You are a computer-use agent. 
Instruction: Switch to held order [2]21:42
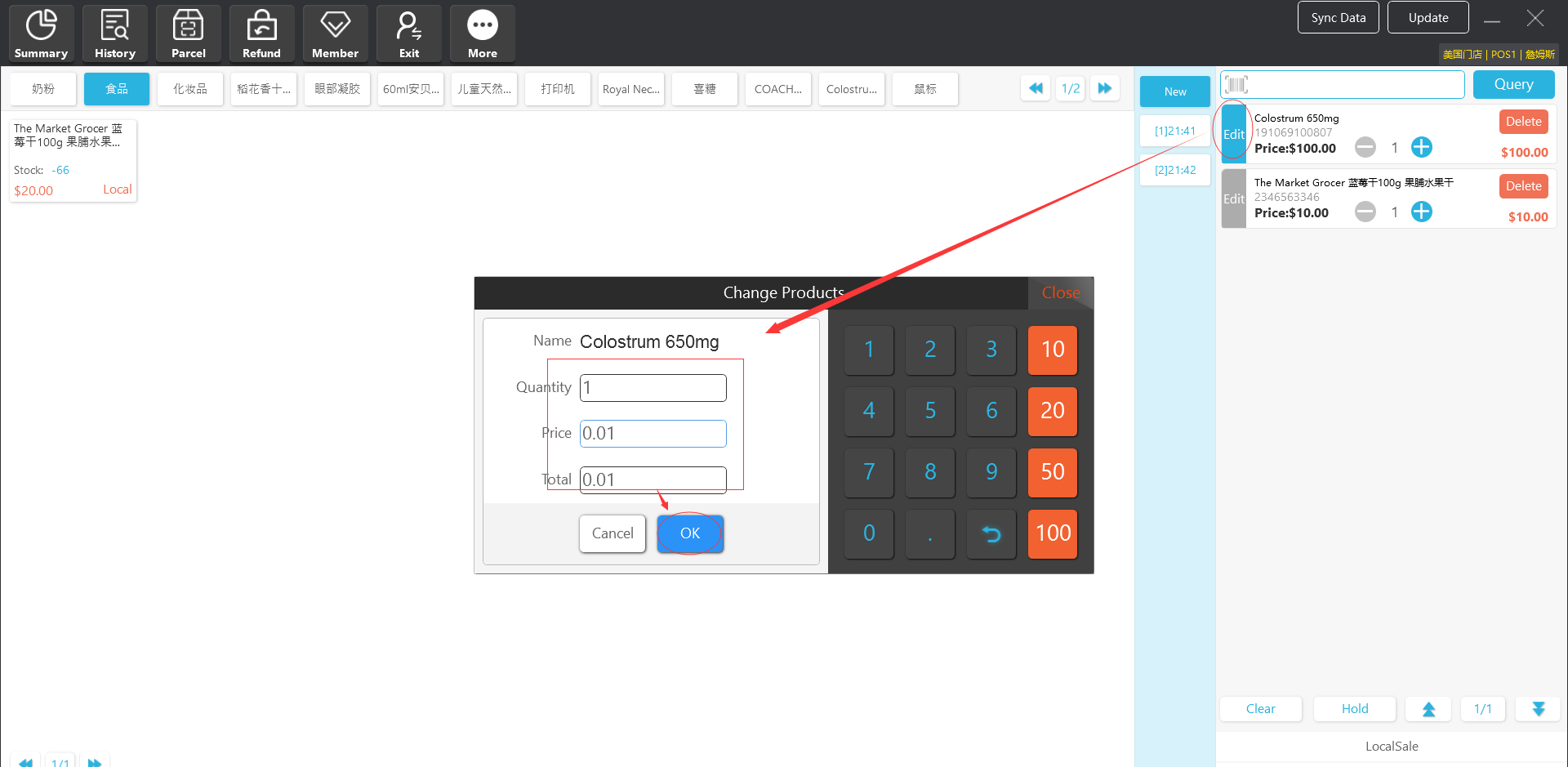(1174, 170)
